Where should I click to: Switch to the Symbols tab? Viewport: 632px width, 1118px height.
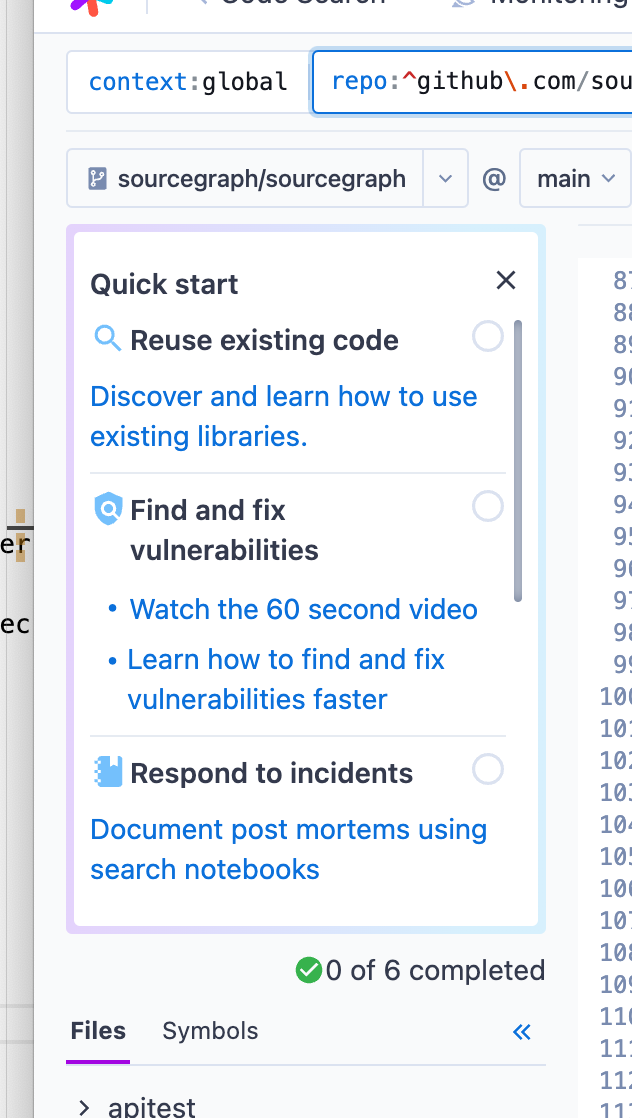(x=210, y=1031)
